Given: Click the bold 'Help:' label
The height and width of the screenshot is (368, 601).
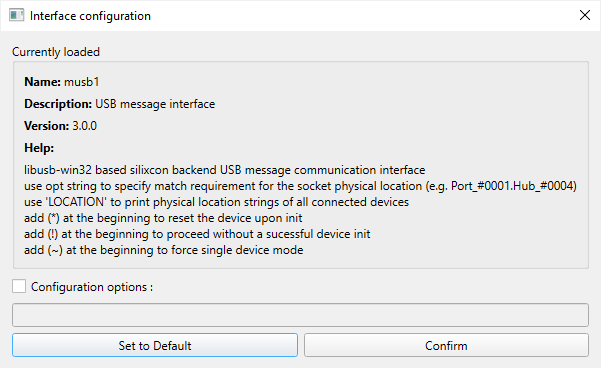Looking at the screenshot, I should point(39,148).
